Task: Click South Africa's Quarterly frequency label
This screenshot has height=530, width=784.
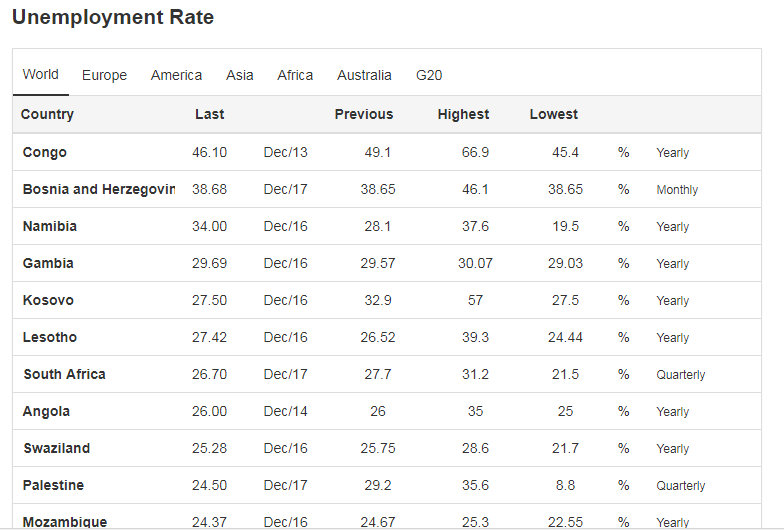Action: pos(680,375)
